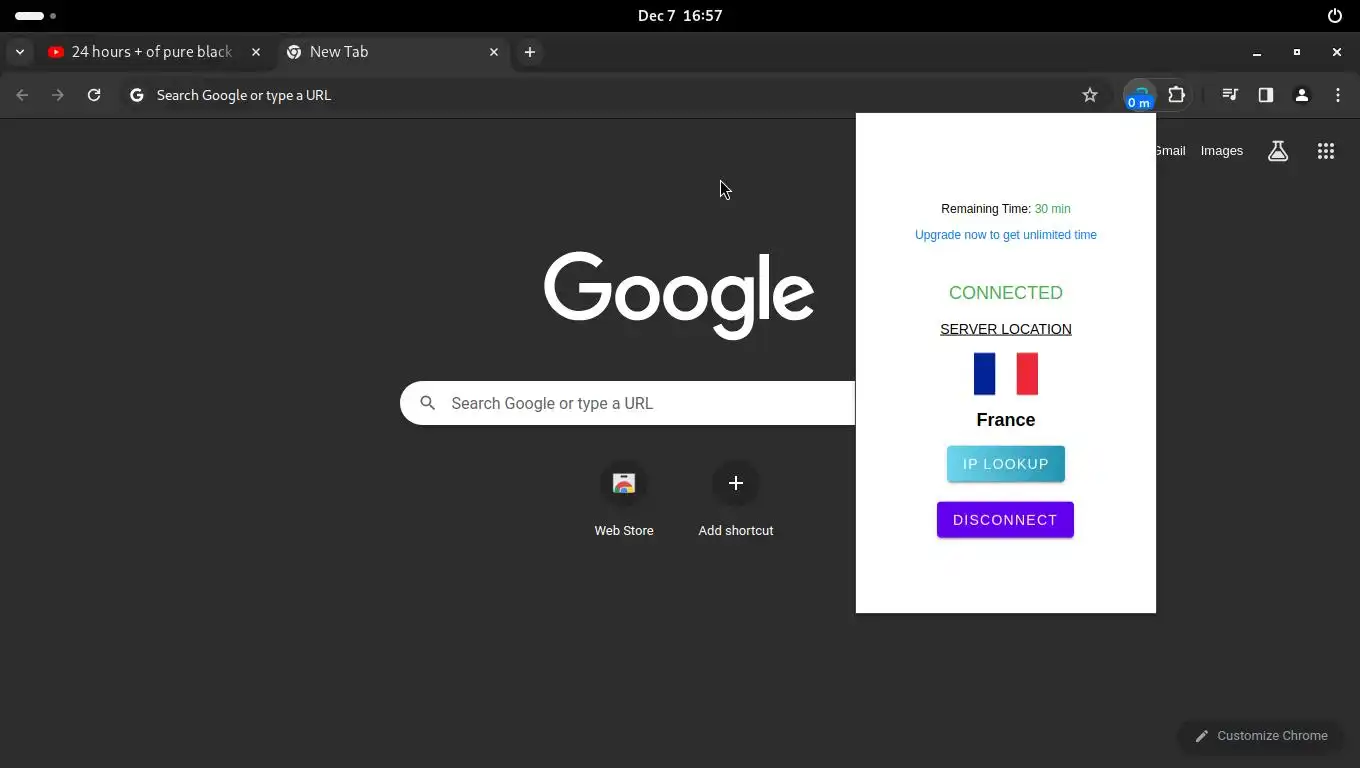The image size is (1360, 768).
Task: Open the Web Store shortcut
Action: [x=624, y=500]
